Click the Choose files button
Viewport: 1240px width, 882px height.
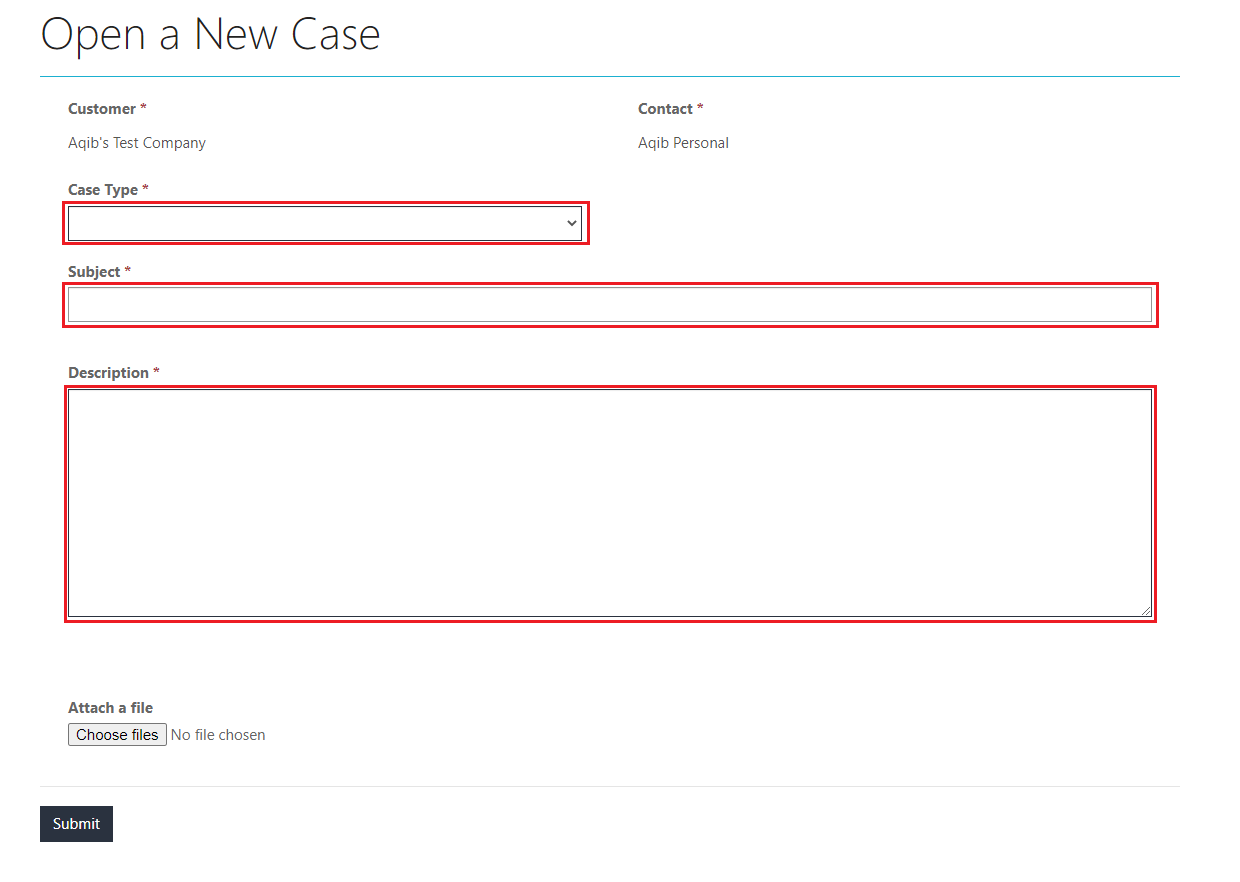(x=117, y=734)
